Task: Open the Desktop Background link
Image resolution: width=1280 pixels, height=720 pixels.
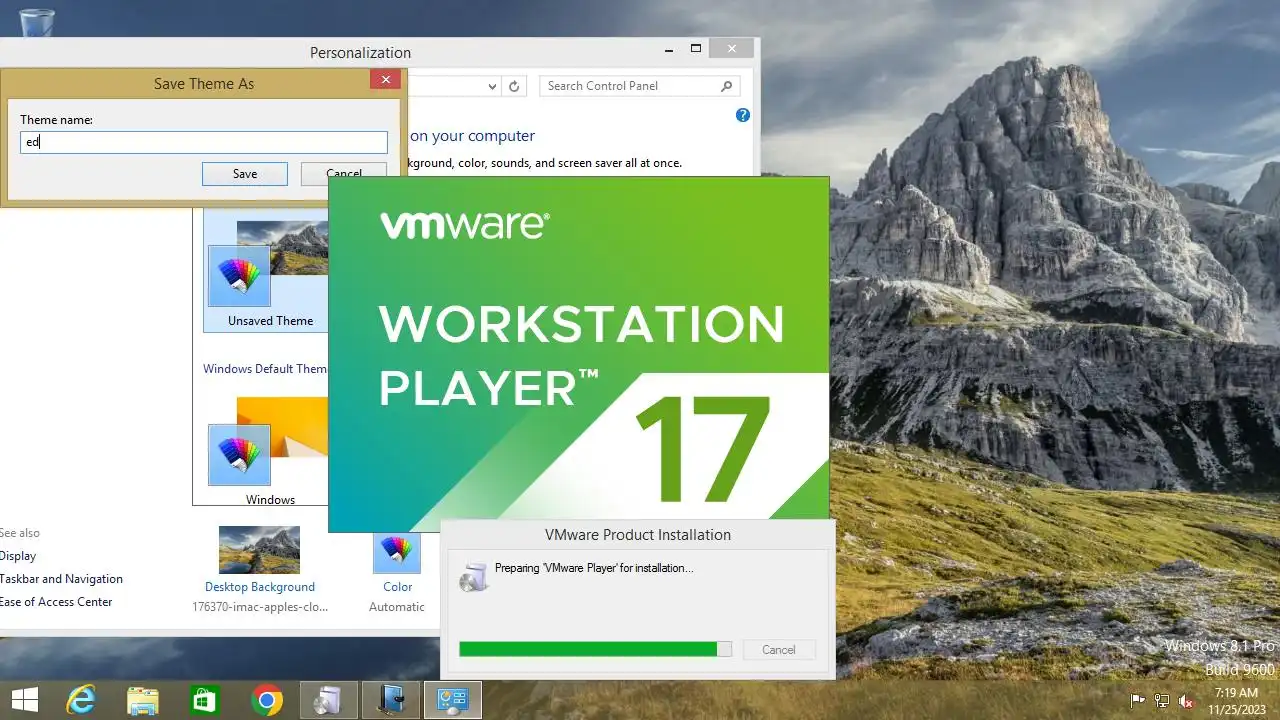Action: coord(260,587)
